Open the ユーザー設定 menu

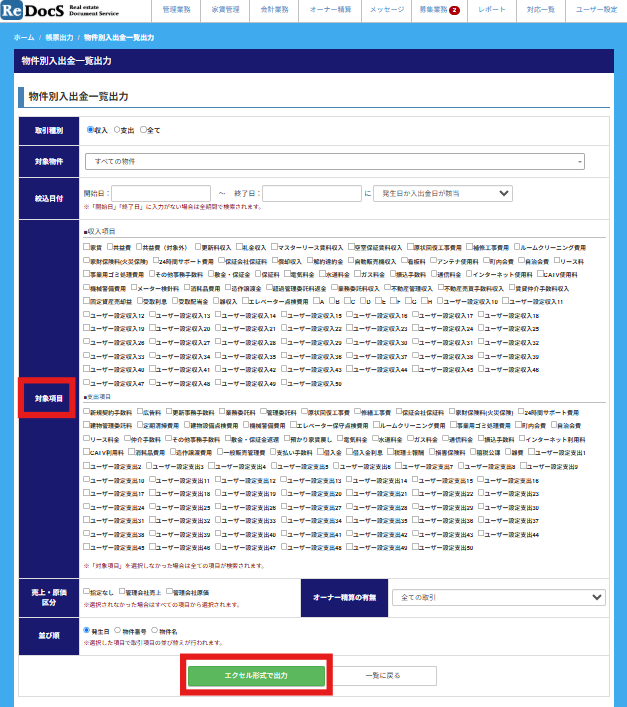pyautogui.click(x=596, y=9)
